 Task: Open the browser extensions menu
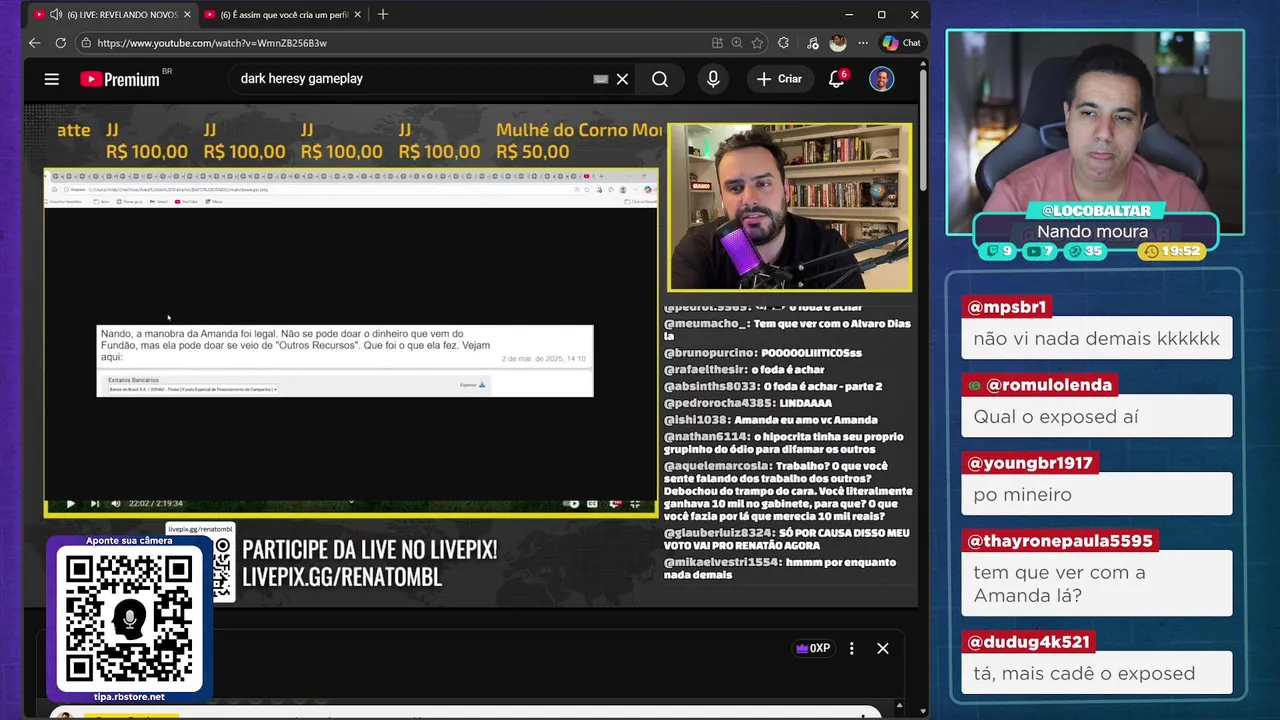click(x=783, y=43)
